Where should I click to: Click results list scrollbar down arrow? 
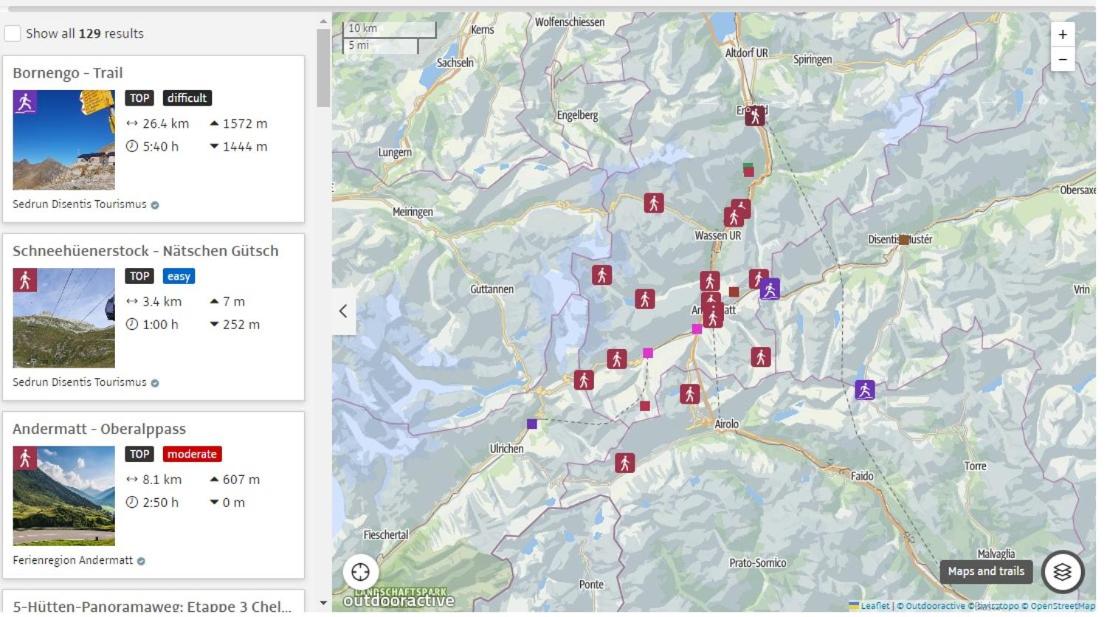[x=323, y=604]
